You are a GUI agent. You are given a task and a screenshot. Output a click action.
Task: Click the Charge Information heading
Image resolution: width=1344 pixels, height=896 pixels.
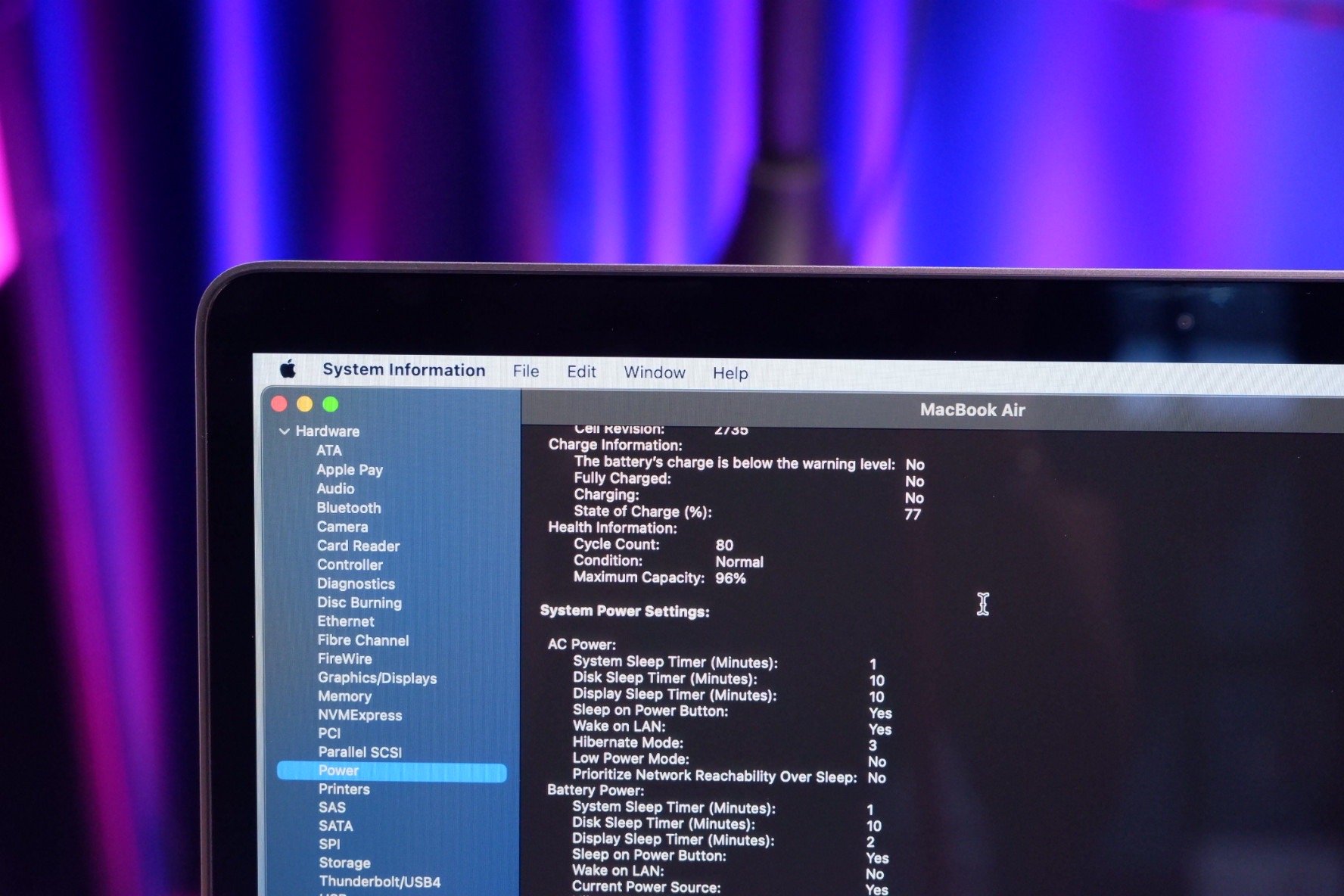tap(615, 445)
